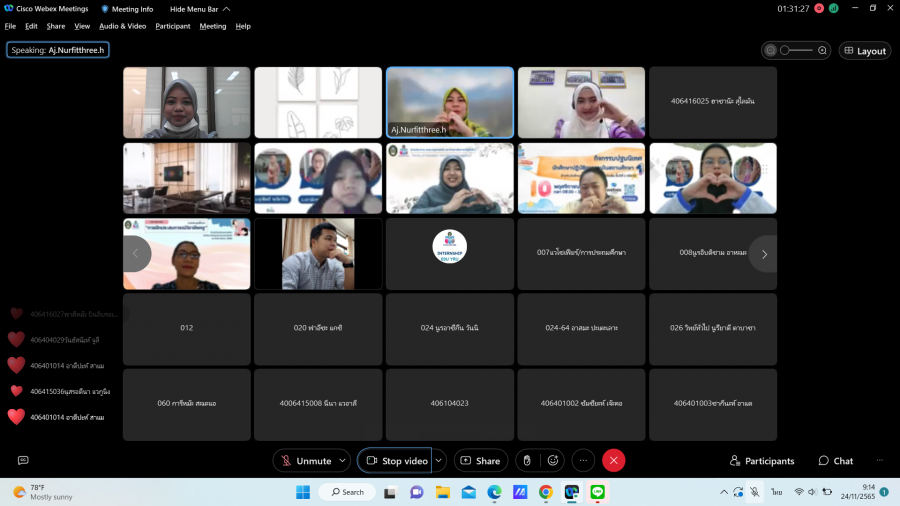
Task: Open the Participant menu
Action: click(x=172, y=26)
